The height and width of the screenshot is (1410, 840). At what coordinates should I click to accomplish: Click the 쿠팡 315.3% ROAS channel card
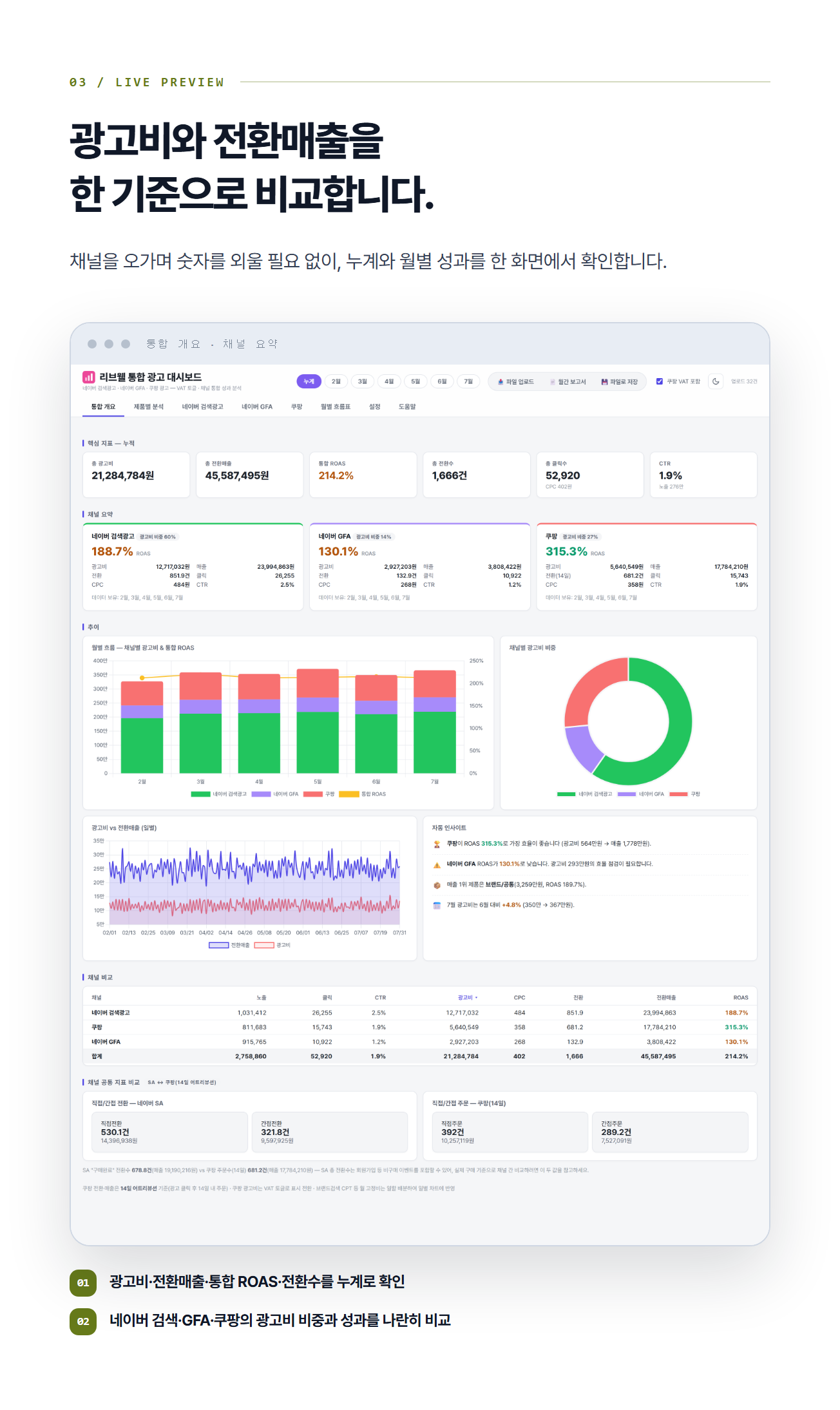click(x=647, y=567)
